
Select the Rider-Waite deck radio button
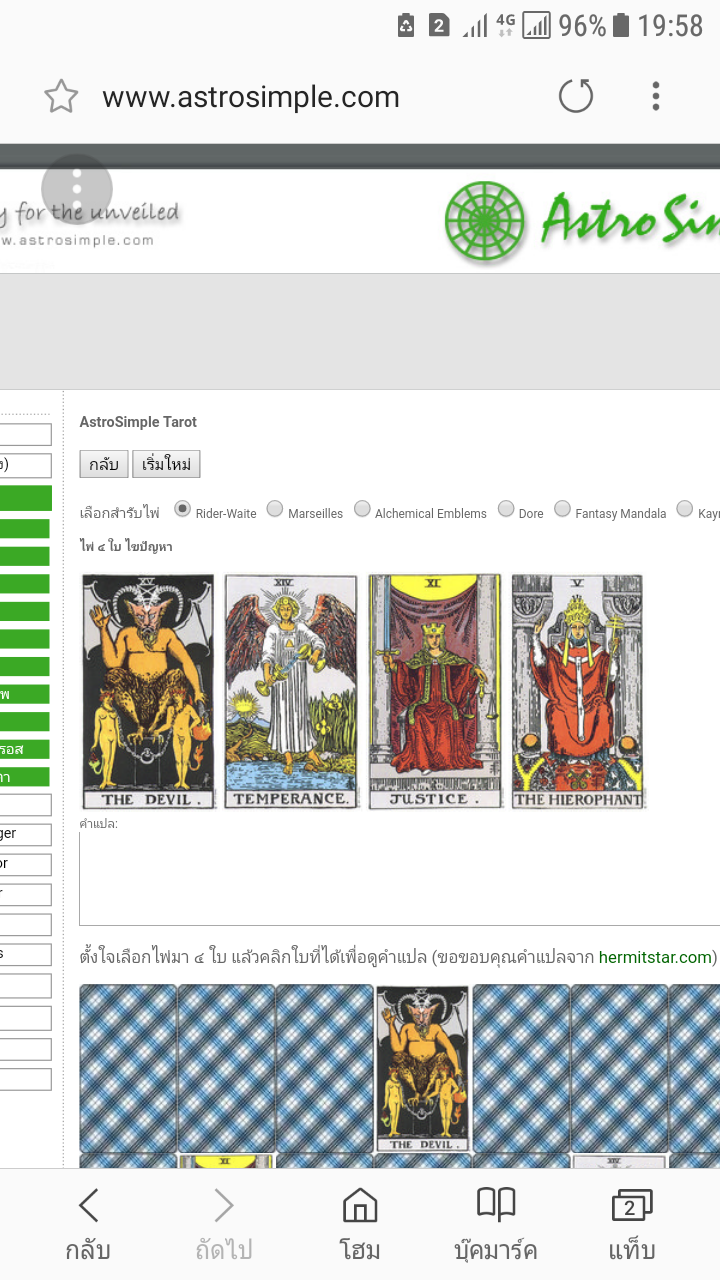pyautogui.click(x=182, y=509)
